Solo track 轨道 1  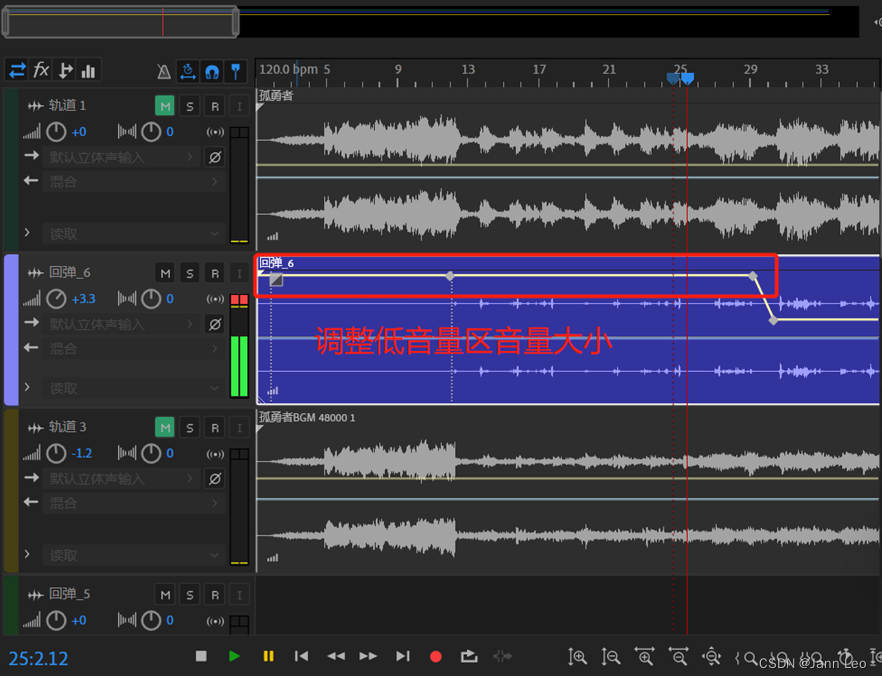(190, 106)
